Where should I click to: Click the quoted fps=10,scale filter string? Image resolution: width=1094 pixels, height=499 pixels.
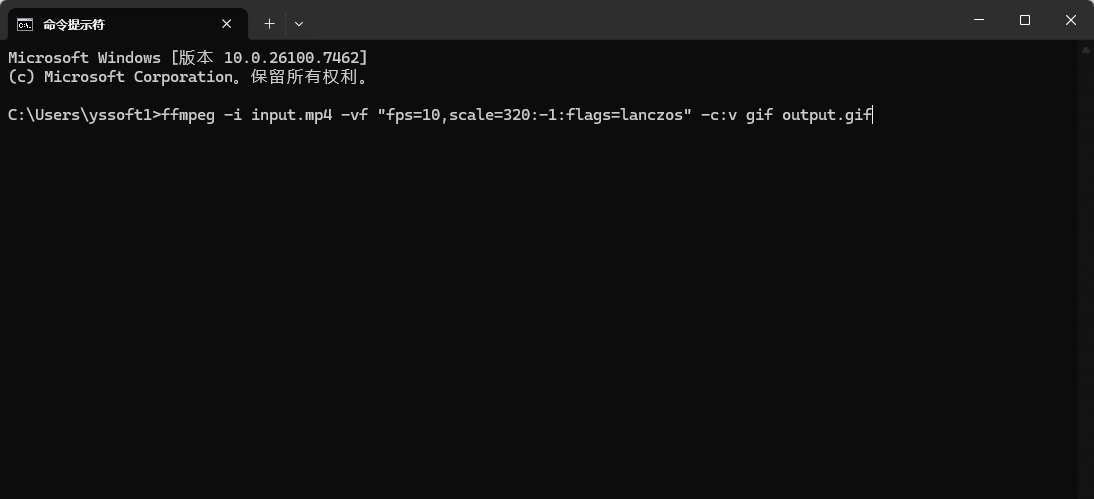click(x=534, y=115)
